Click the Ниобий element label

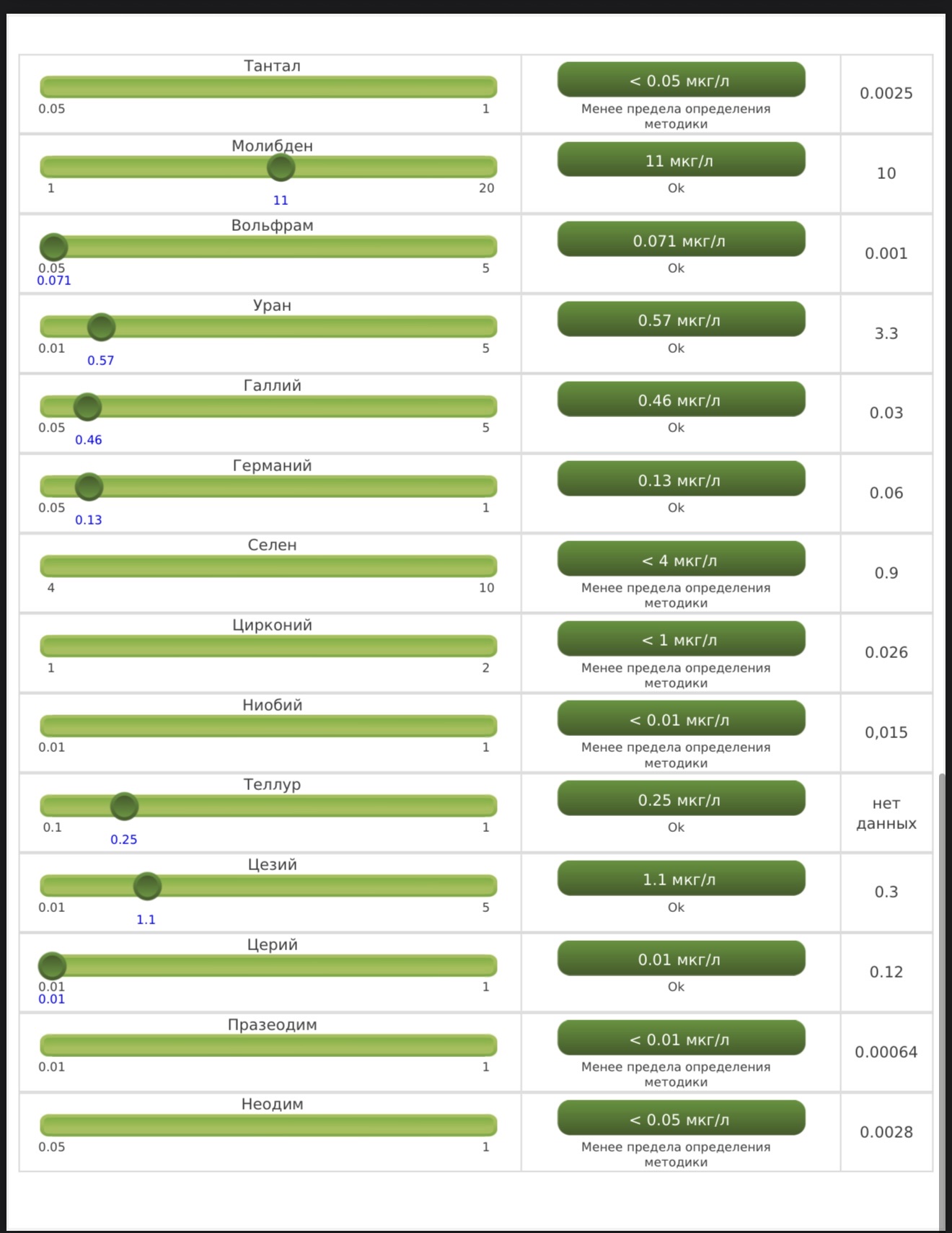[x=272, y=705]
